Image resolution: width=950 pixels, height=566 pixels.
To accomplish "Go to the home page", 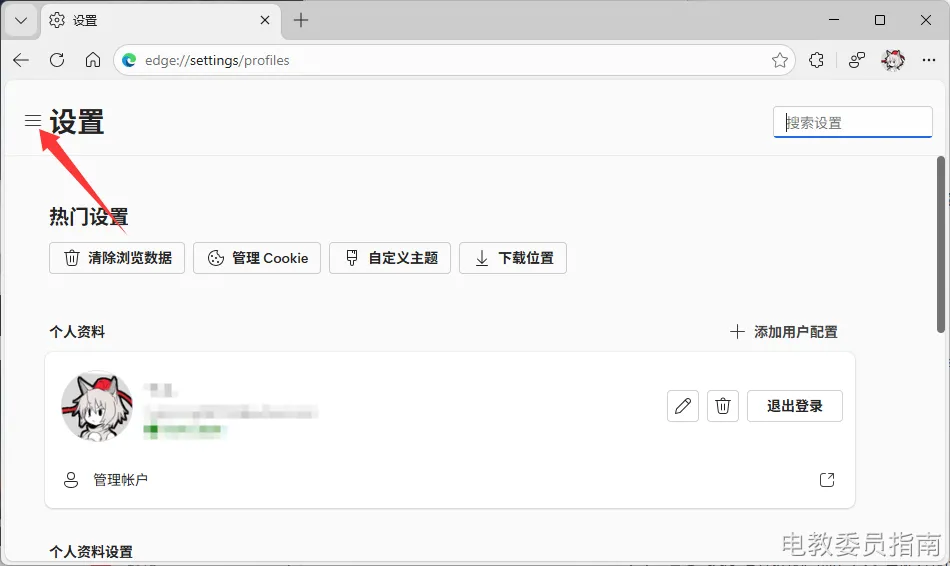I will [x=93, y=60].
